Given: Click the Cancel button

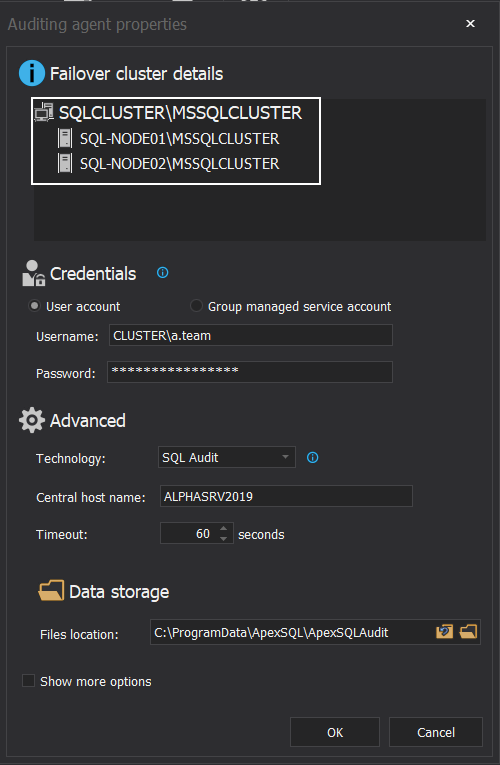Looking at the screenshot, I should tap(436, 732).
